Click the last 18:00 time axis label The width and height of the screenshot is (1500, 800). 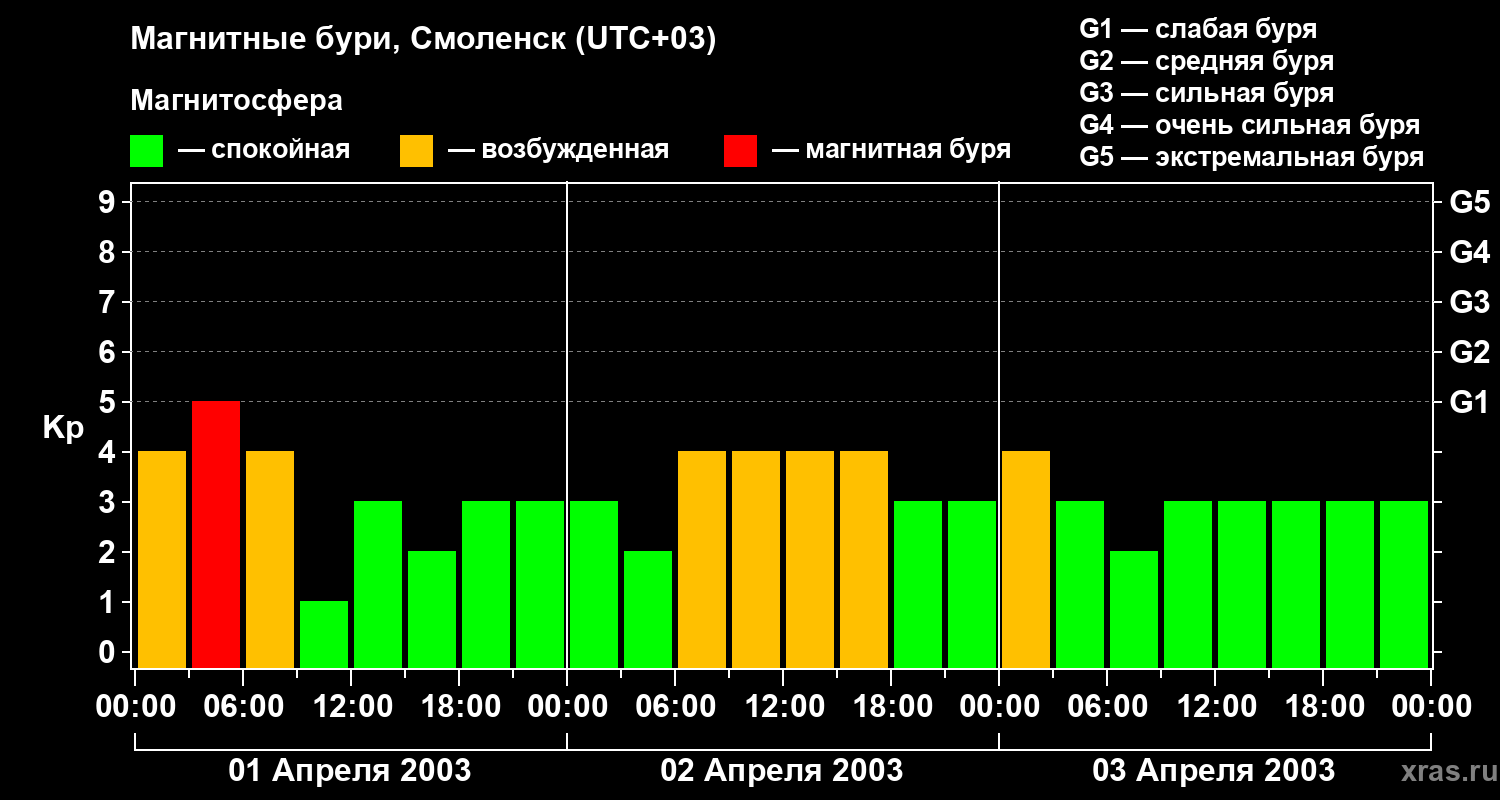(1323, 706)
